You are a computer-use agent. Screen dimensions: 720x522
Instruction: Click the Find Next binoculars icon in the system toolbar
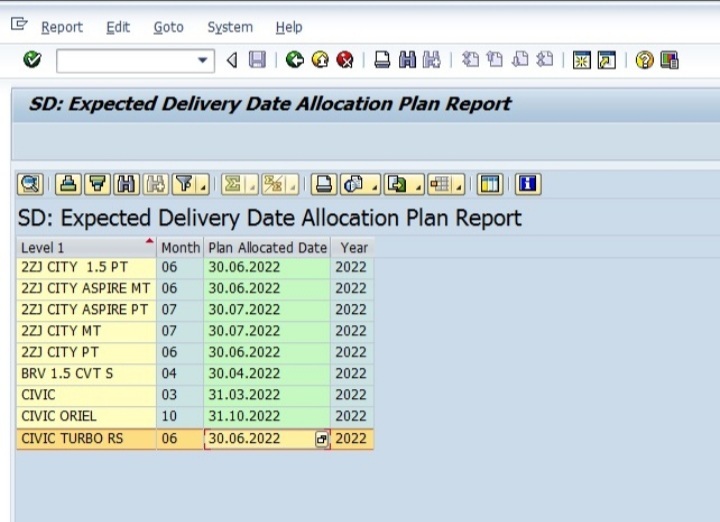point(432,60)
